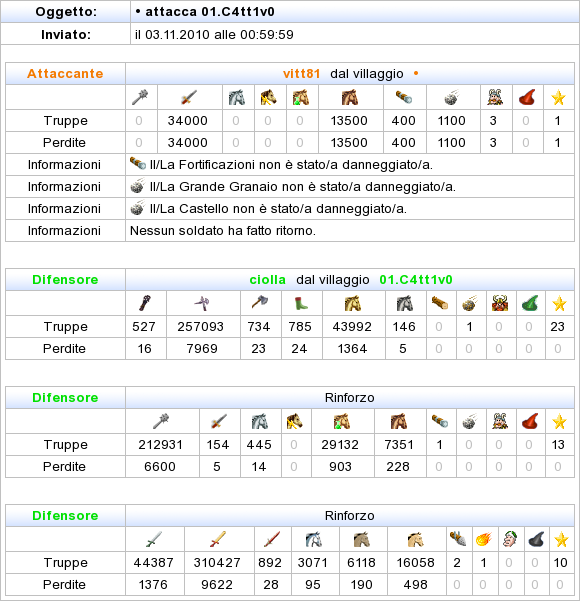This screenshot has height=601, width=580.
Task: Click the axe icon above 734
Action: pos(260,303)
